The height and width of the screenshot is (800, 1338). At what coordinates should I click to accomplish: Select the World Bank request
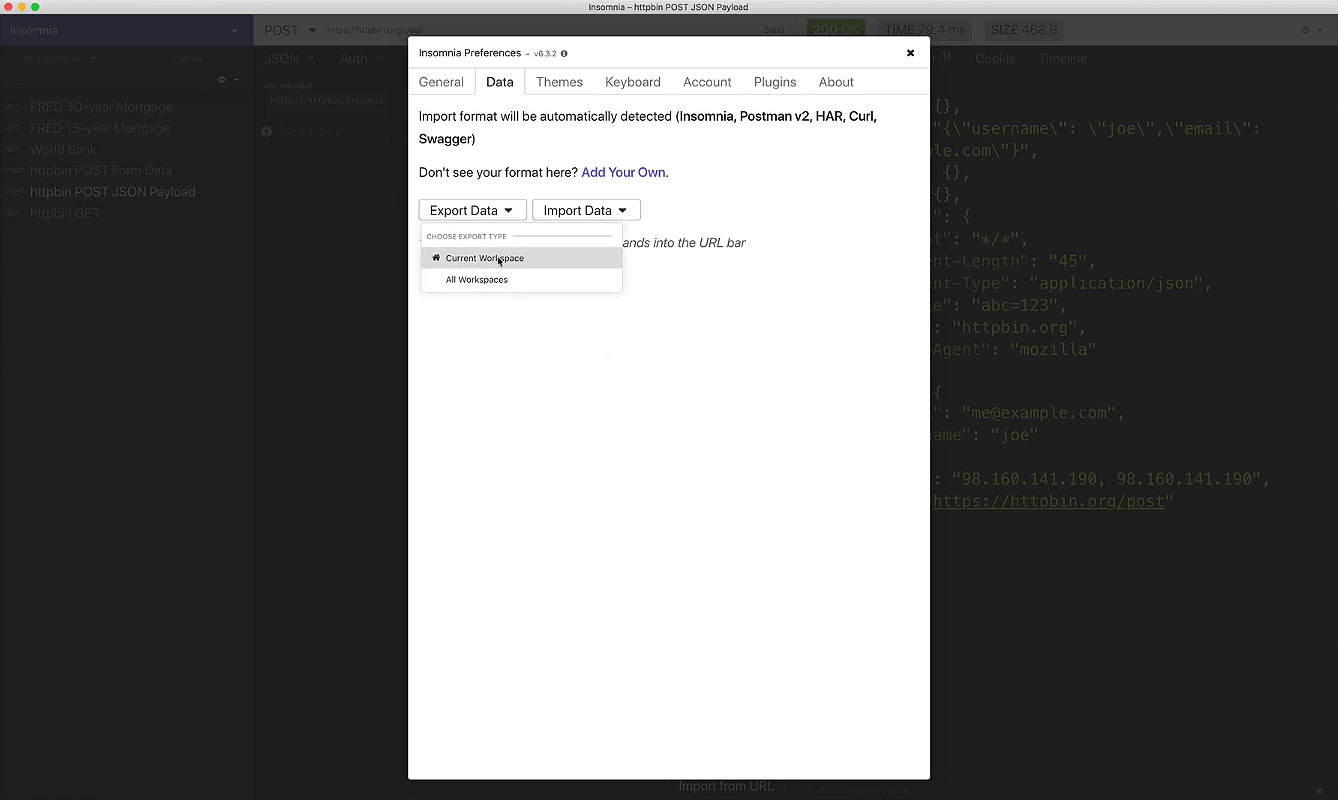pos(63,150)
